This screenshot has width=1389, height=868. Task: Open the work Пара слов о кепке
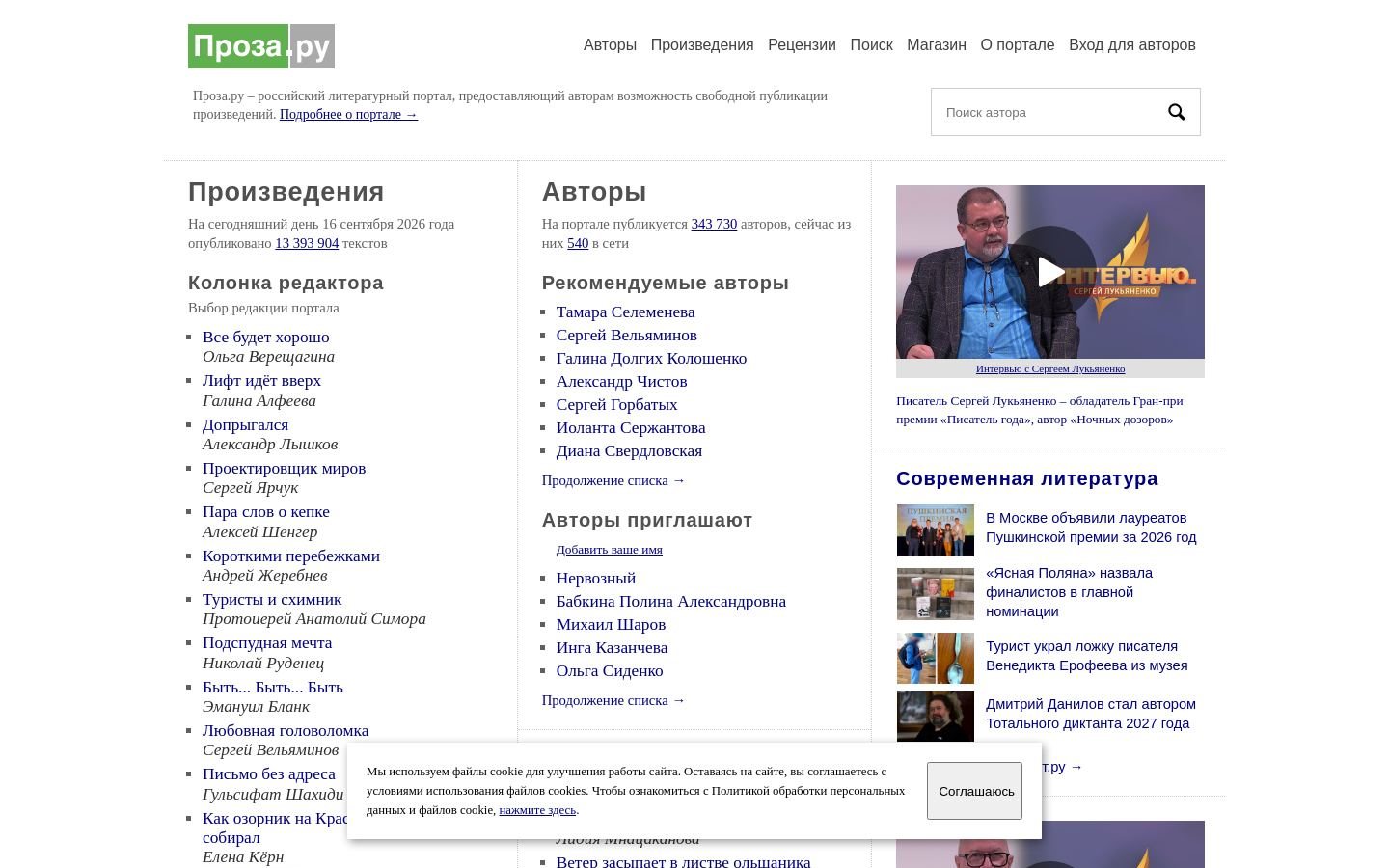click(x=266, y=511)
